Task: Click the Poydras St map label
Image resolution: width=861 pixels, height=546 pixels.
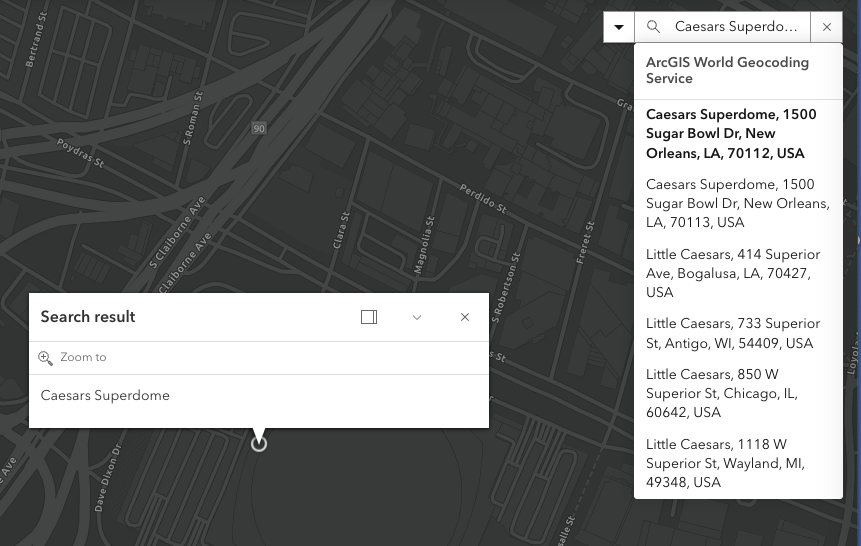Action: tap(80, 153)
